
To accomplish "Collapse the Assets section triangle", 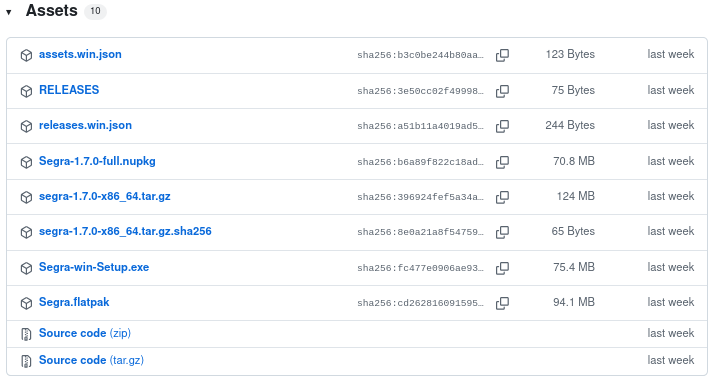I will (x=9, y=12).
